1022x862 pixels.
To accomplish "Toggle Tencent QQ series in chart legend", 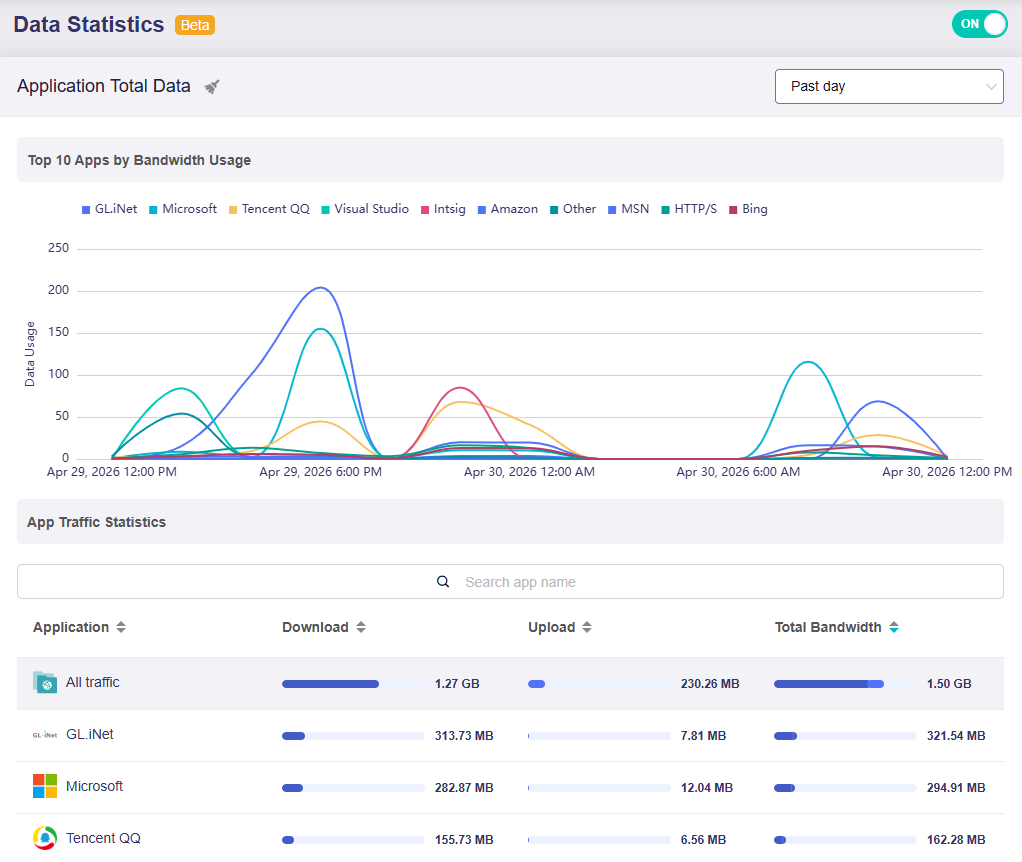I will coord(269,209).
